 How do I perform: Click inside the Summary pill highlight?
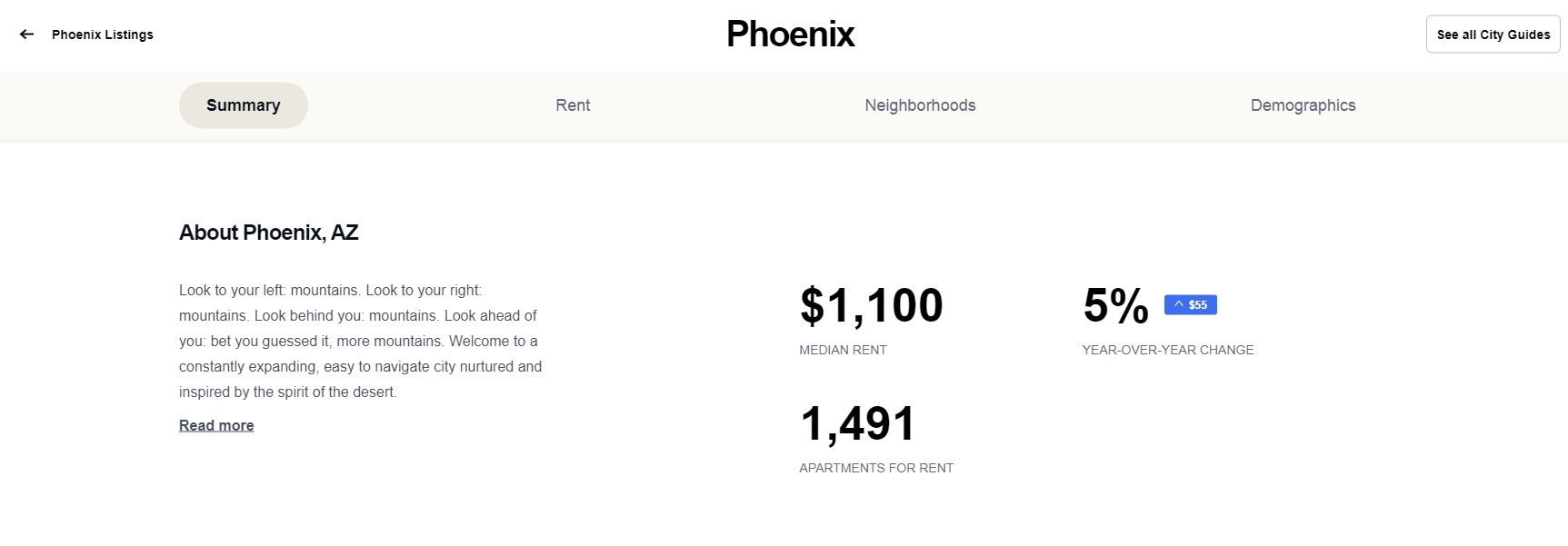click(243, 104)
